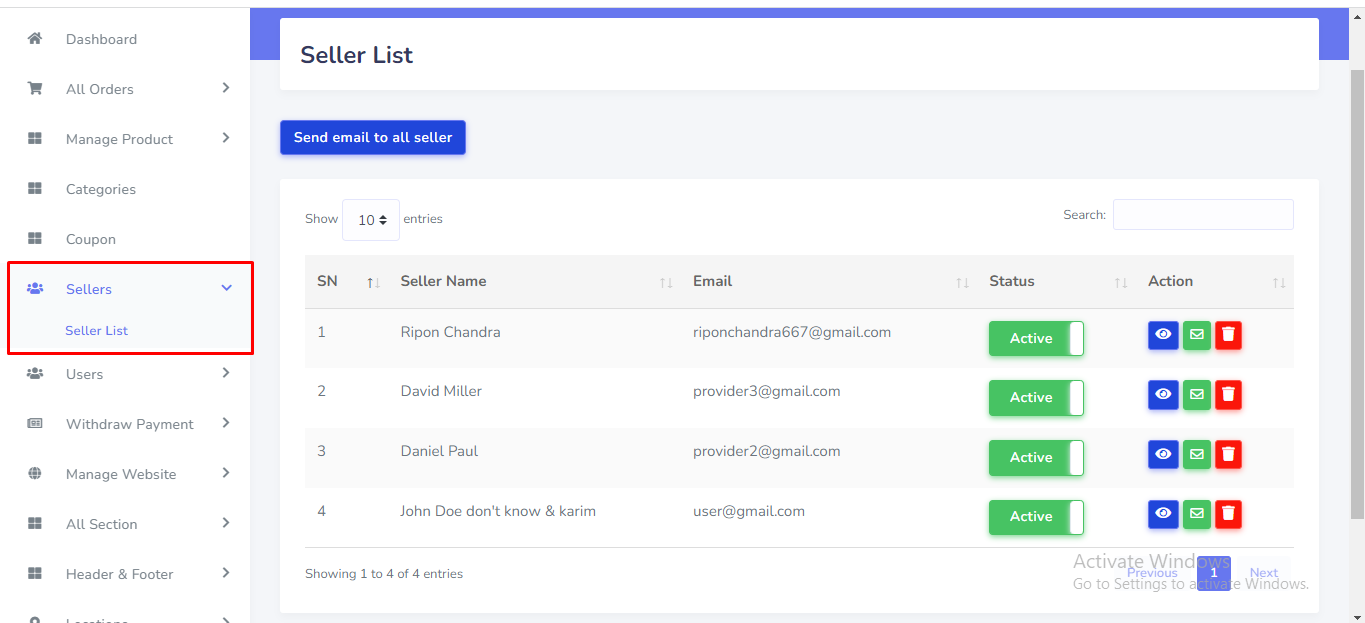Click the Dashboard home icon in sidebar

coord(35,39)
